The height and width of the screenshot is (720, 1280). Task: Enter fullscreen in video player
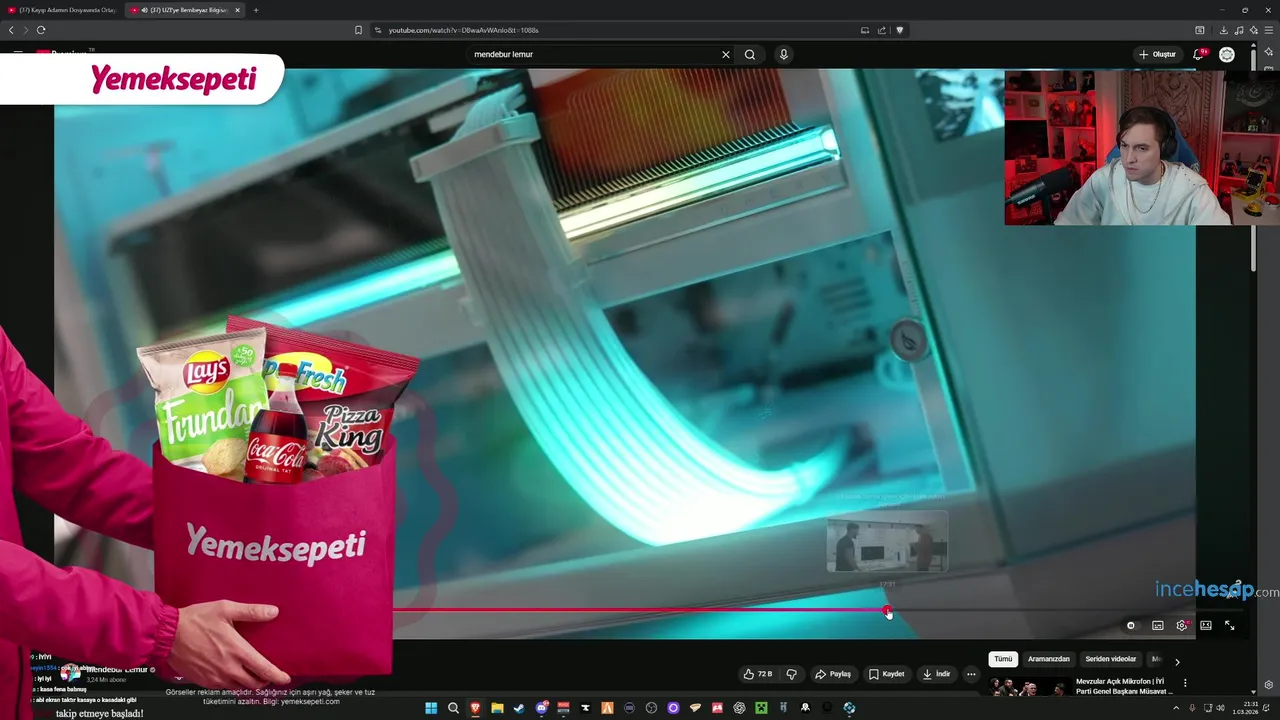pyautogui.click(x=1230, y=626)
